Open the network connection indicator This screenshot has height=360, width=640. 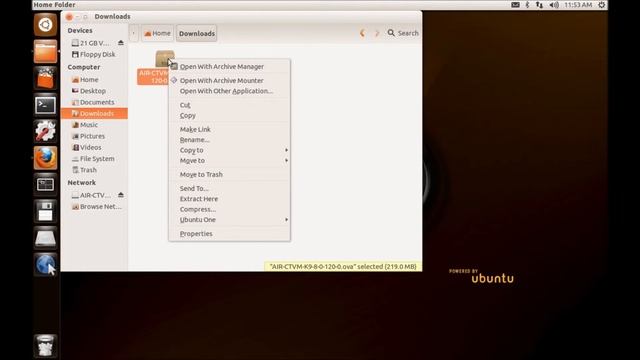click(x=539, y=5)
